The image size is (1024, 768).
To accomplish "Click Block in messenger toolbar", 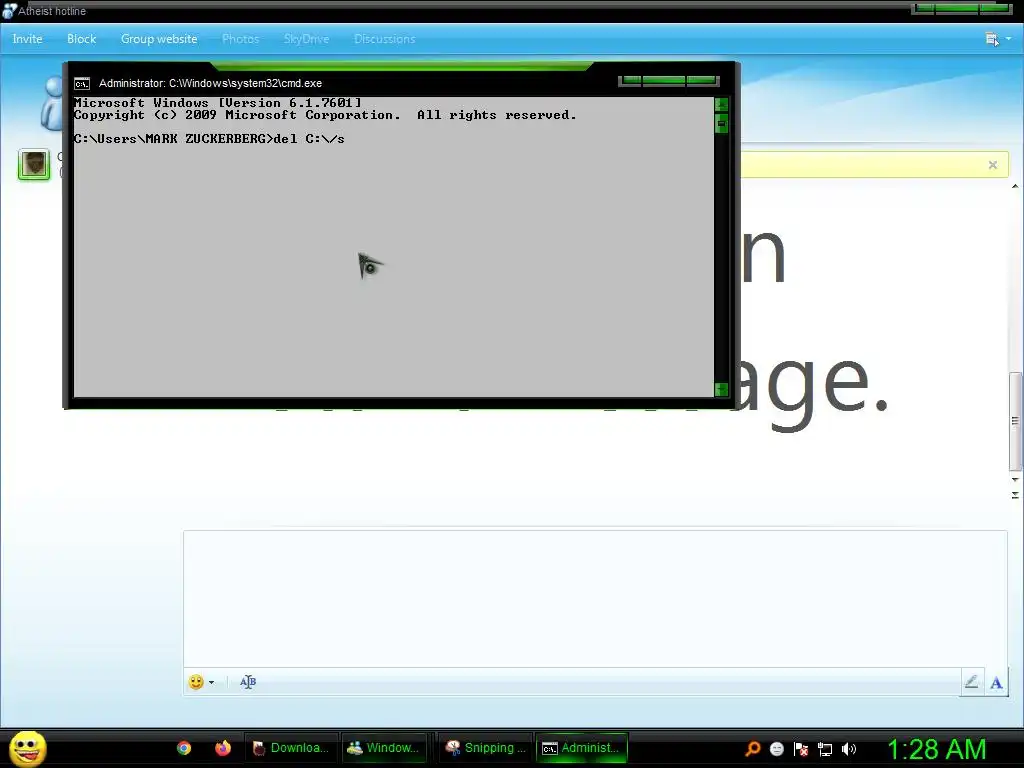I will tap(82, 39).
